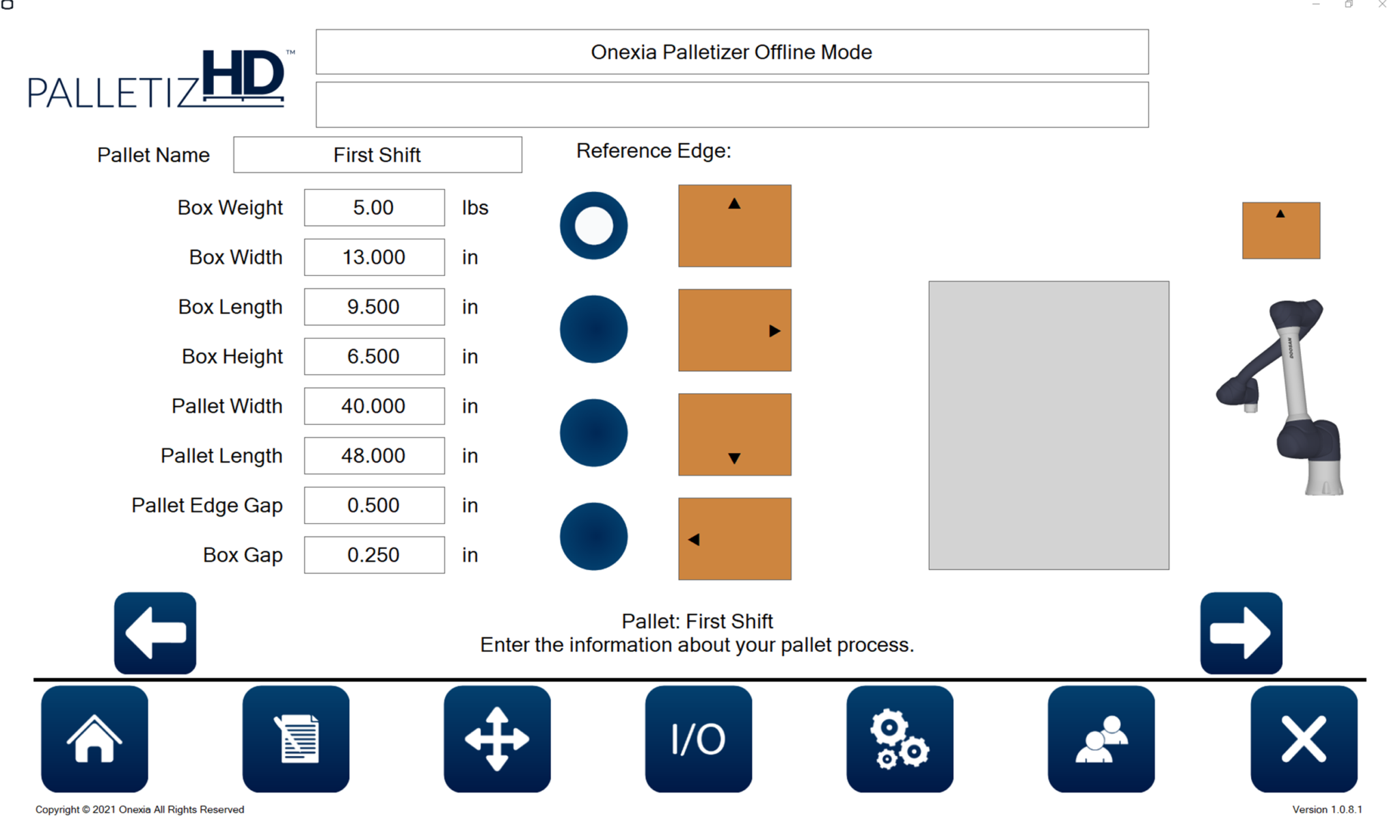Select the down-arrow reference edge option
The height and width of the screenshot is (840, 1400).
[593, 433]
